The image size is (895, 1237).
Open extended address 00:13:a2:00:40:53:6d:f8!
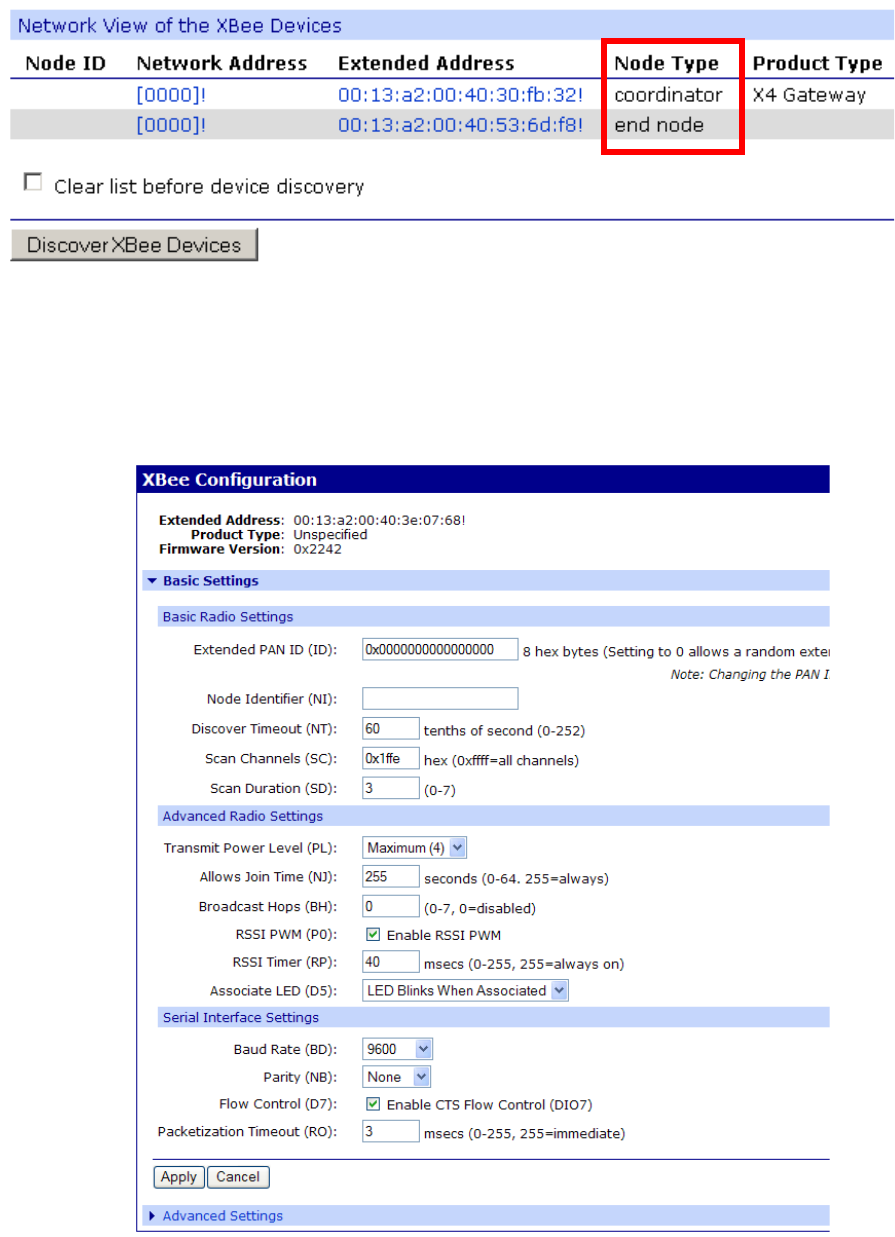[460, 126]
